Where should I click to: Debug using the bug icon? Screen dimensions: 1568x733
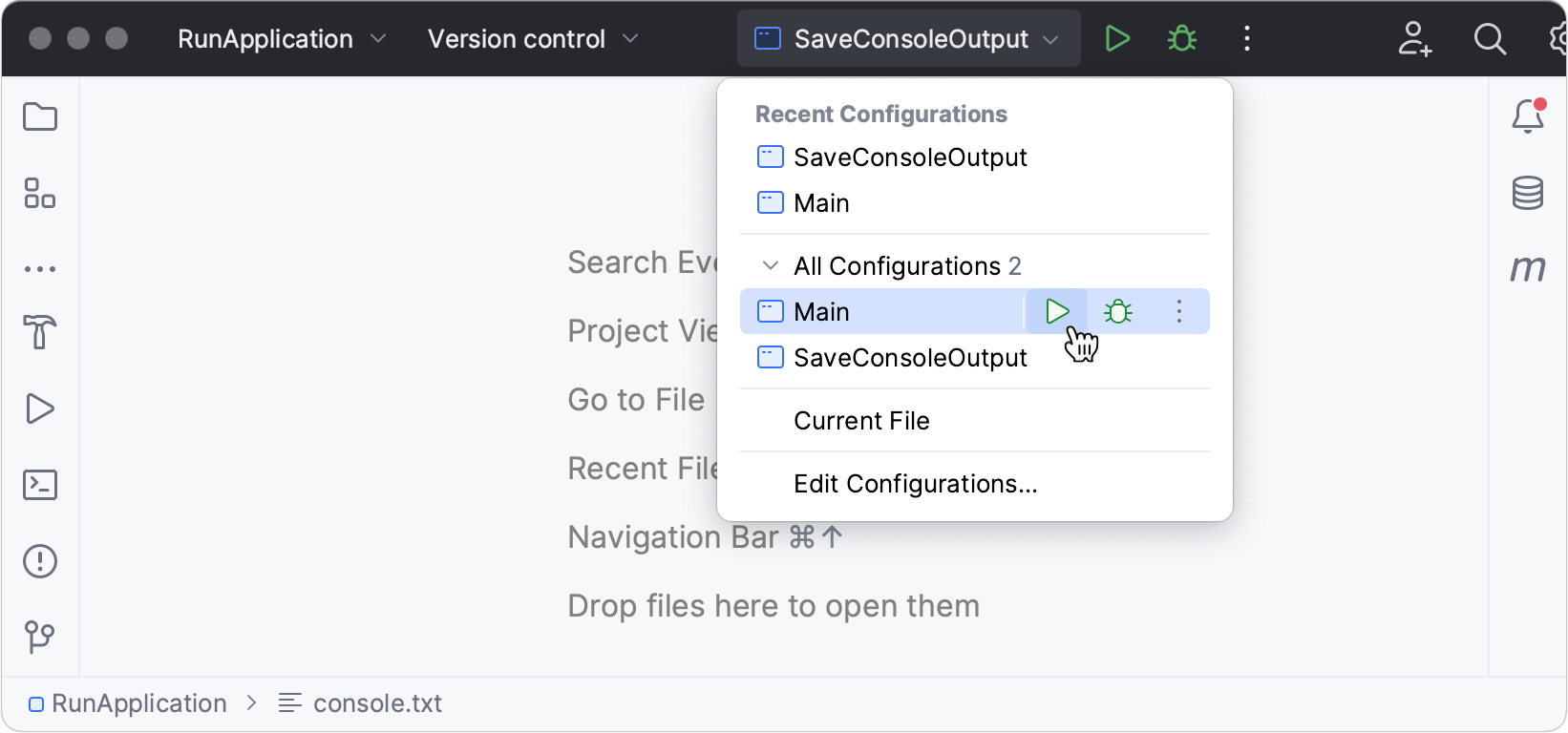point(1181,38)
